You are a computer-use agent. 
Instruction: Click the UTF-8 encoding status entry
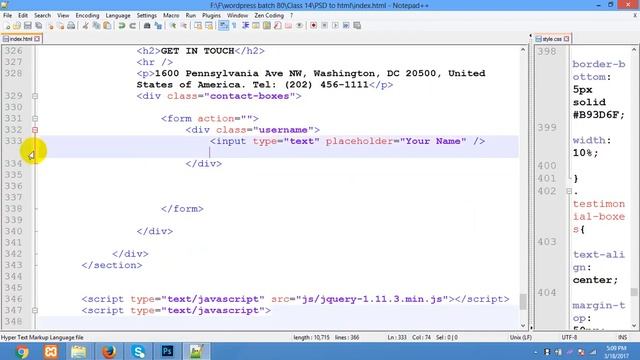tap(569, 338)
